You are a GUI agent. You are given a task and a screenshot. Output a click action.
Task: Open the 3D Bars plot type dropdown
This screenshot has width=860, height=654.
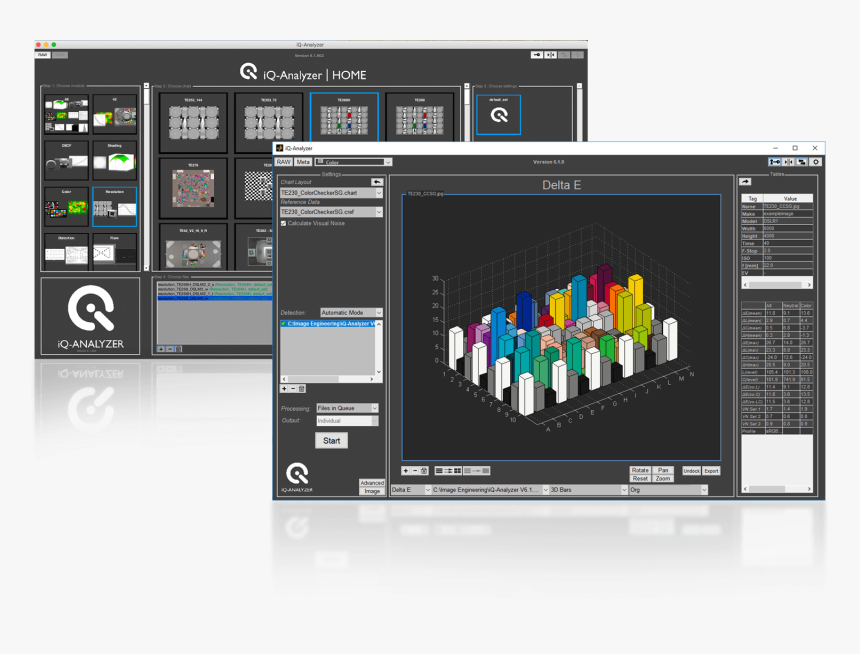[589, 490]
